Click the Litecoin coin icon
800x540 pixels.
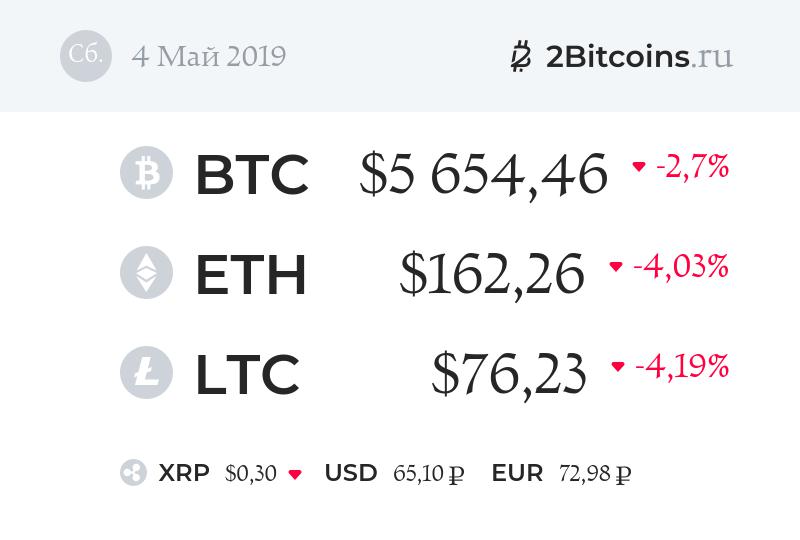[x=146, y=373]
